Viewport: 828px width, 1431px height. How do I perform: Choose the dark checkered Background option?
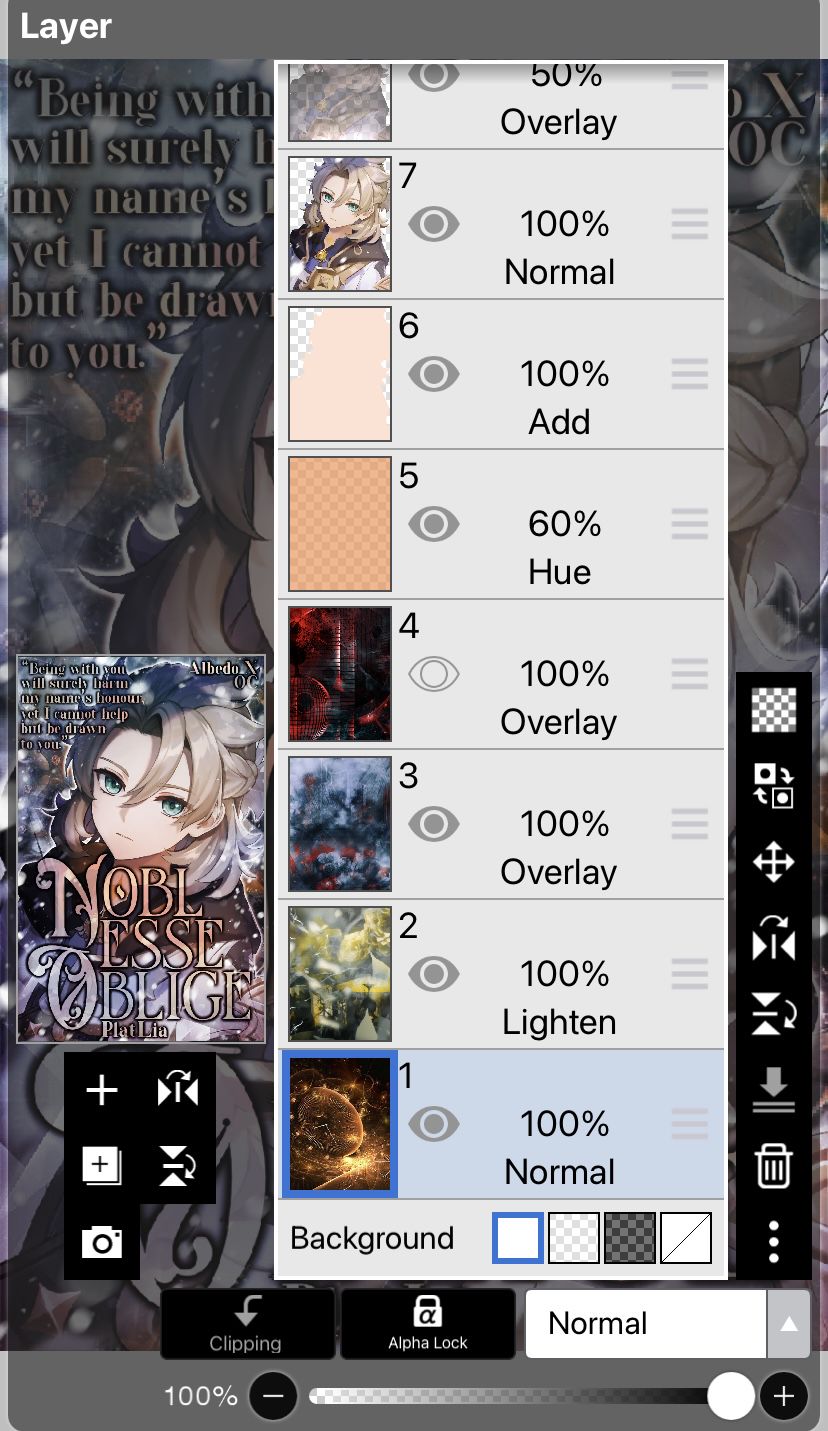coord(630,1238)
